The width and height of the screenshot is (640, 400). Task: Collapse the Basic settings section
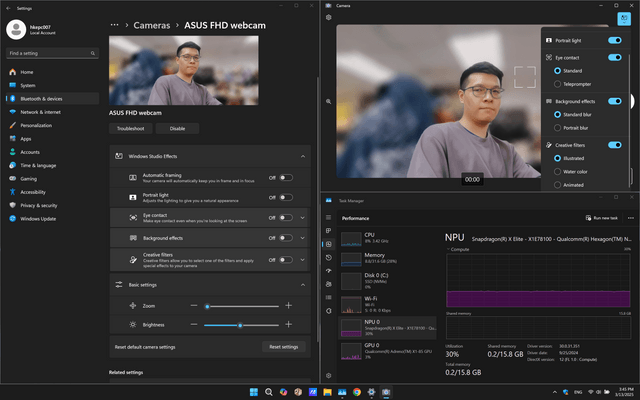pos(302,285)
